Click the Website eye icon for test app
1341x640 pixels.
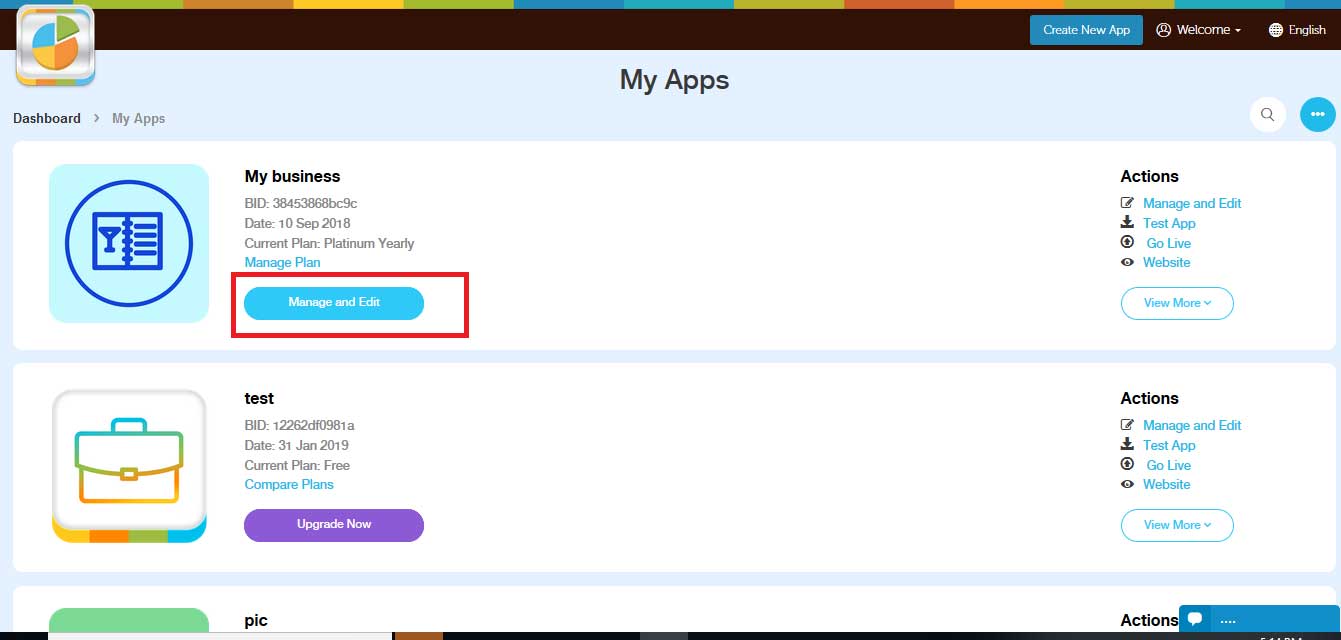pyautogui.click(x=1126, y=484)
